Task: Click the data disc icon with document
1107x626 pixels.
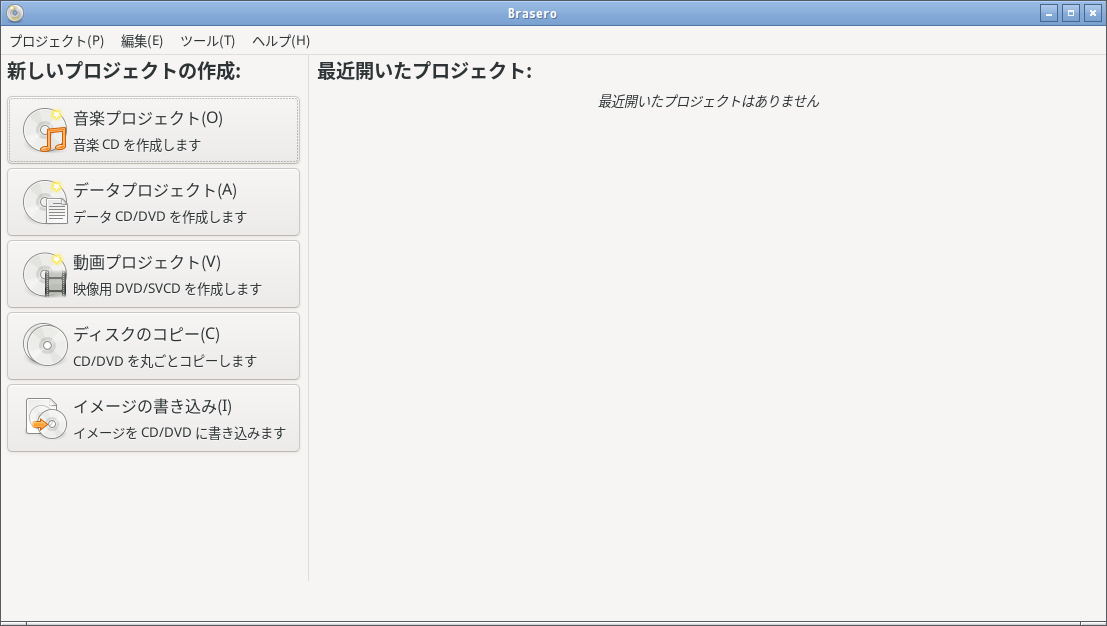Action: click(x=45, y=203)
